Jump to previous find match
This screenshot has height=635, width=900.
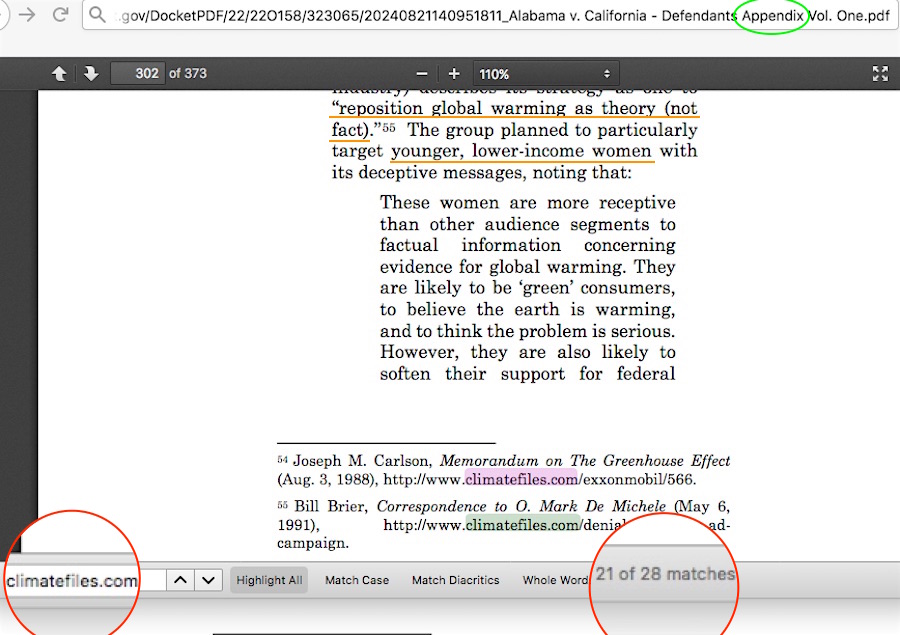tap(178, 580)
